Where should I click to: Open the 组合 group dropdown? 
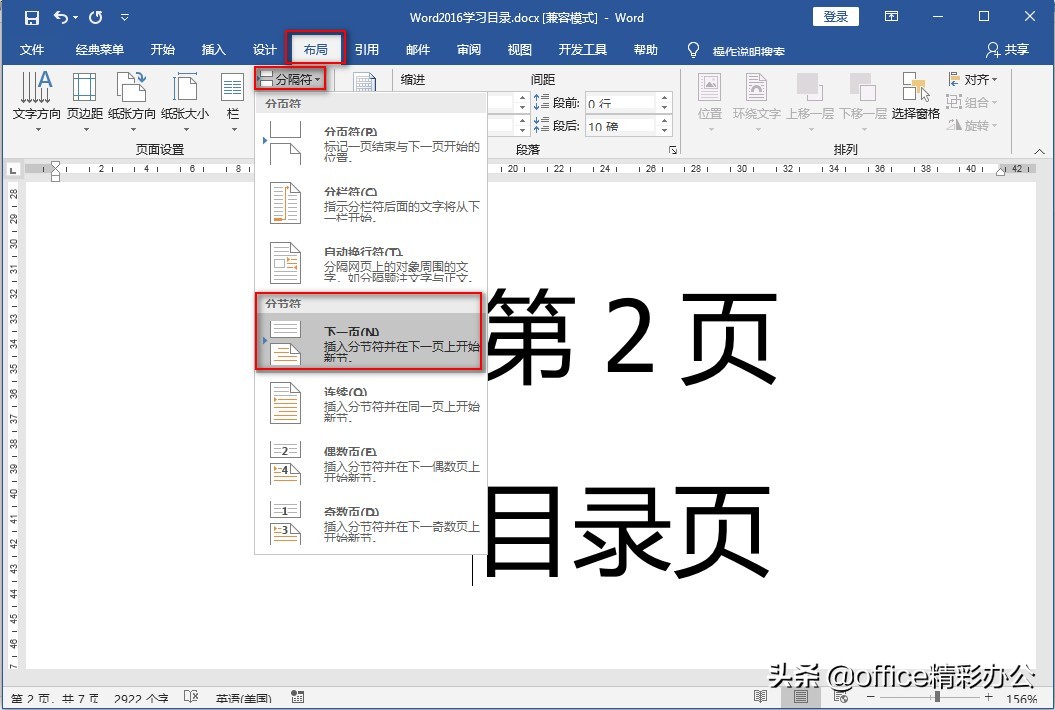tap(972, 102)
